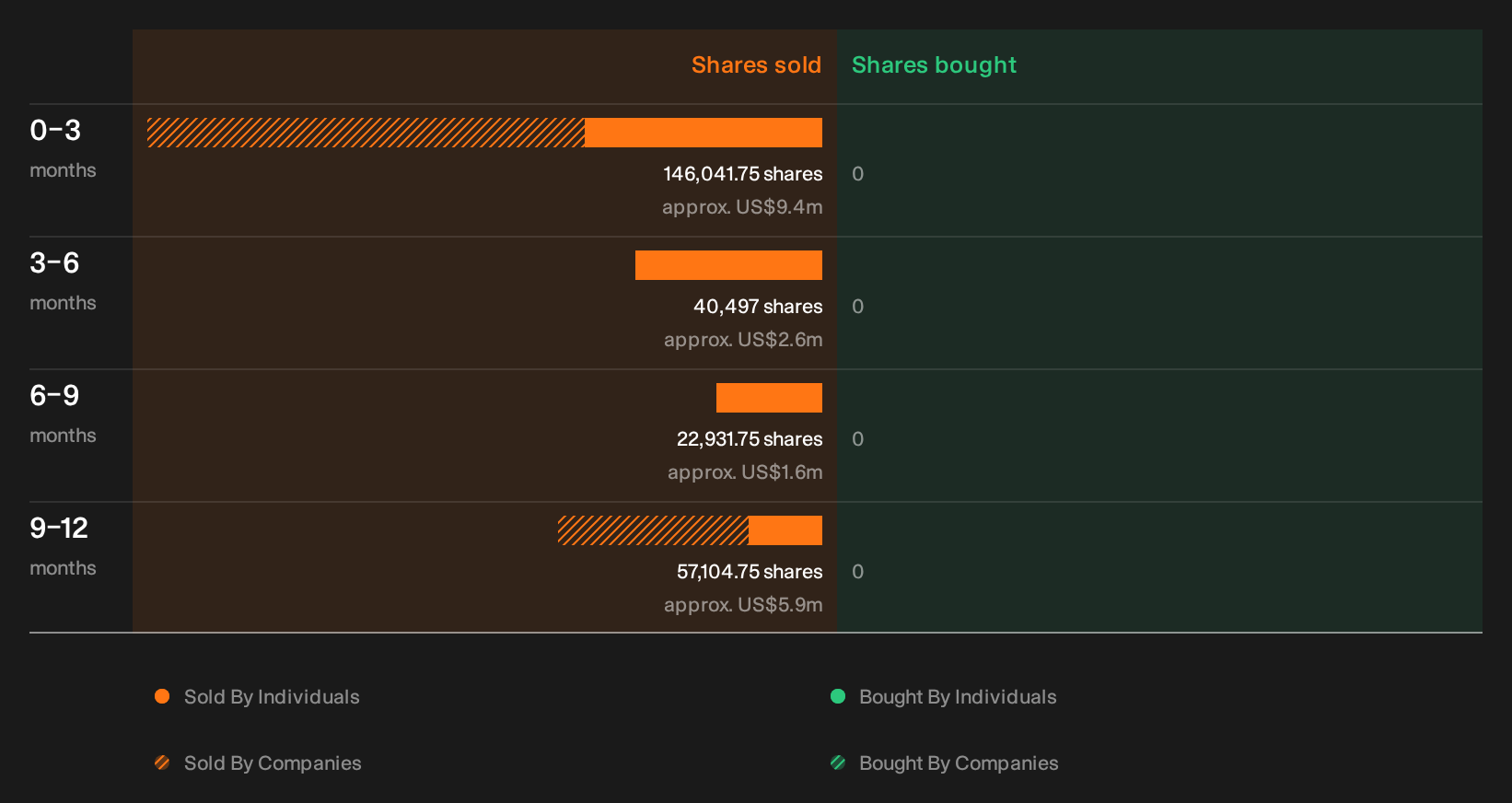Click the striped Bought By Companies legend icon
This screenshot has height=803, width=1512.
tap(838, 762)
